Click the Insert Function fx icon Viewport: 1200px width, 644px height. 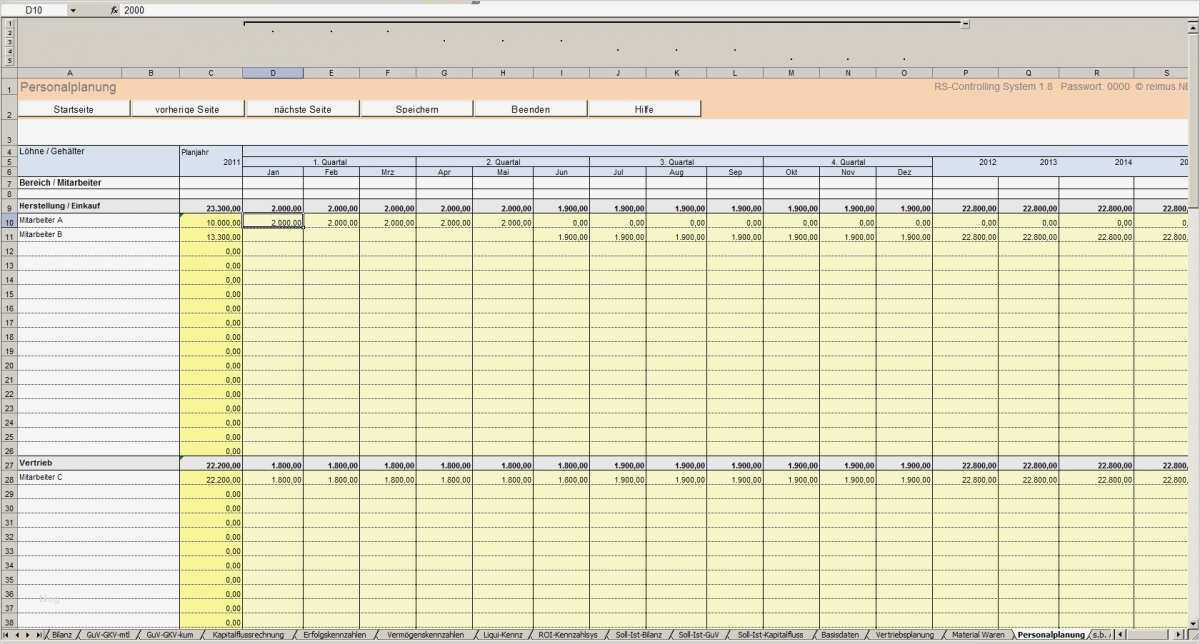(113, 10)
